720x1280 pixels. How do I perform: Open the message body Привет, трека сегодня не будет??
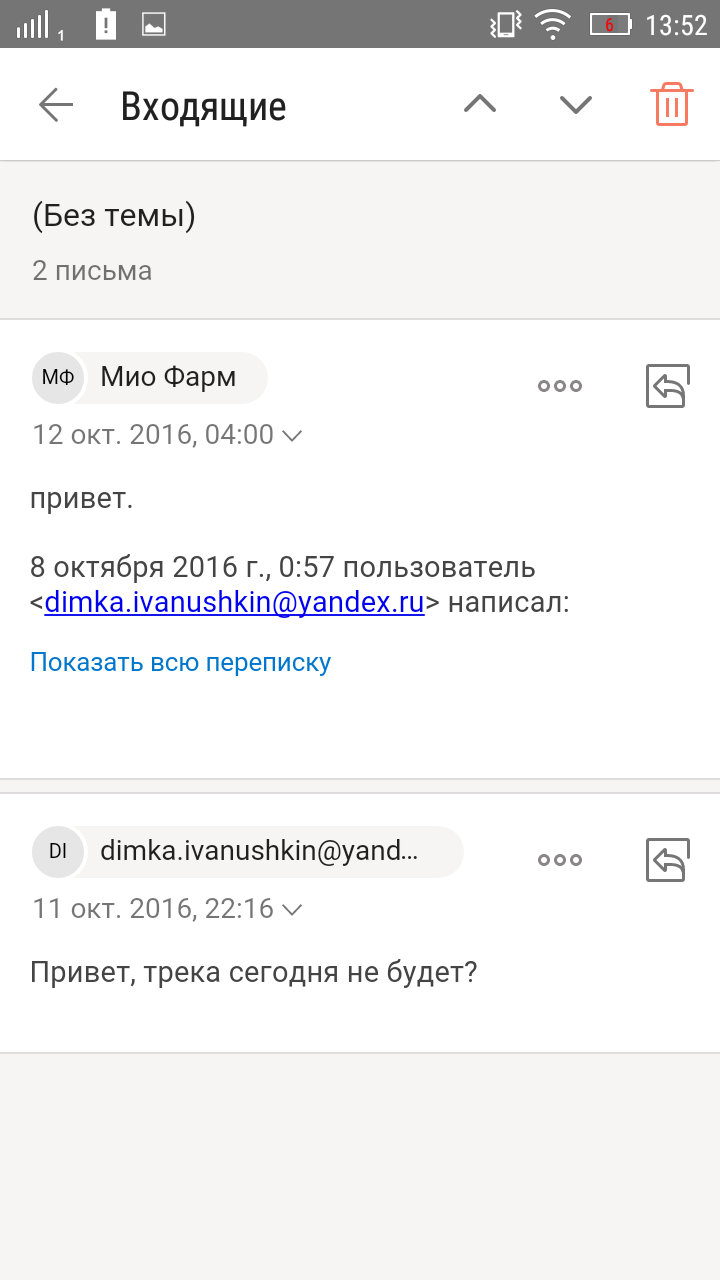254,972
